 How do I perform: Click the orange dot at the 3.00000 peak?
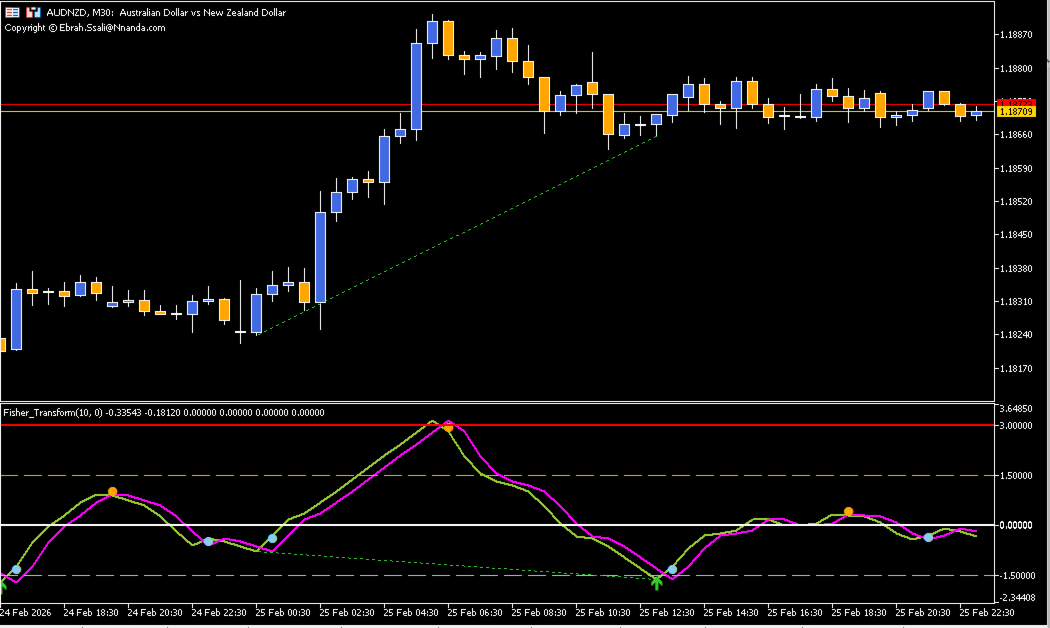(448, 427)
